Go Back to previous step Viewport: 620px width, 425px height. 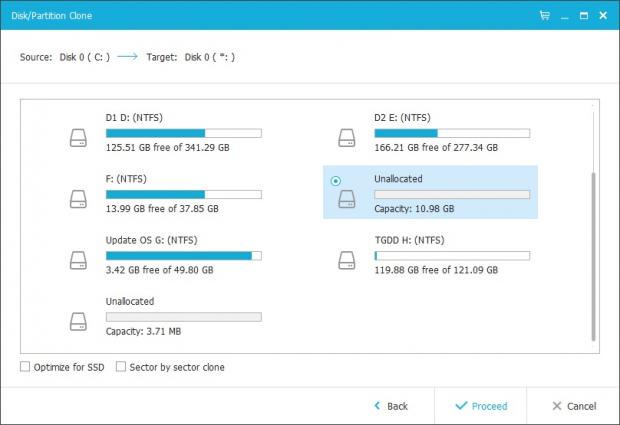point(389,406)
